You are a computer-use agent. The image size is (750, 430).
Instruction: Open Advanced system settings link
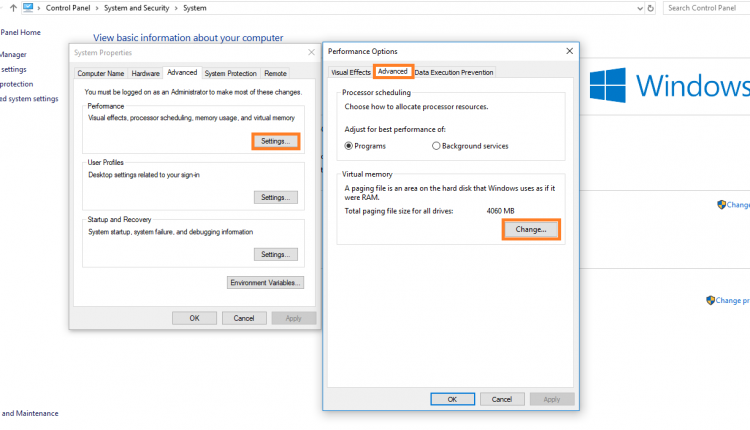[x=29, y=99]
